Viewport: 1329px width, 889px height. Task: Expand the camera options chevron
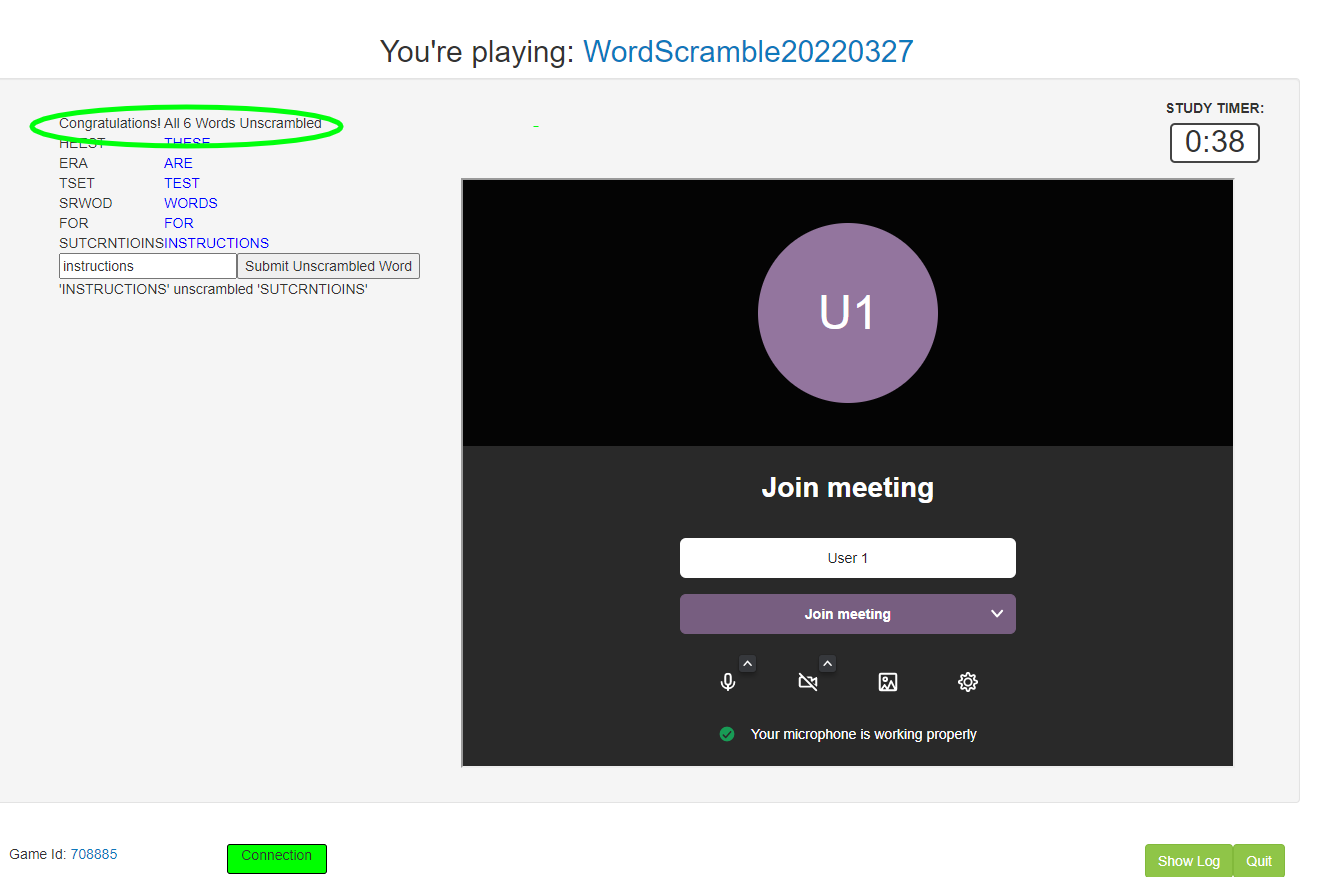(827, 663)
